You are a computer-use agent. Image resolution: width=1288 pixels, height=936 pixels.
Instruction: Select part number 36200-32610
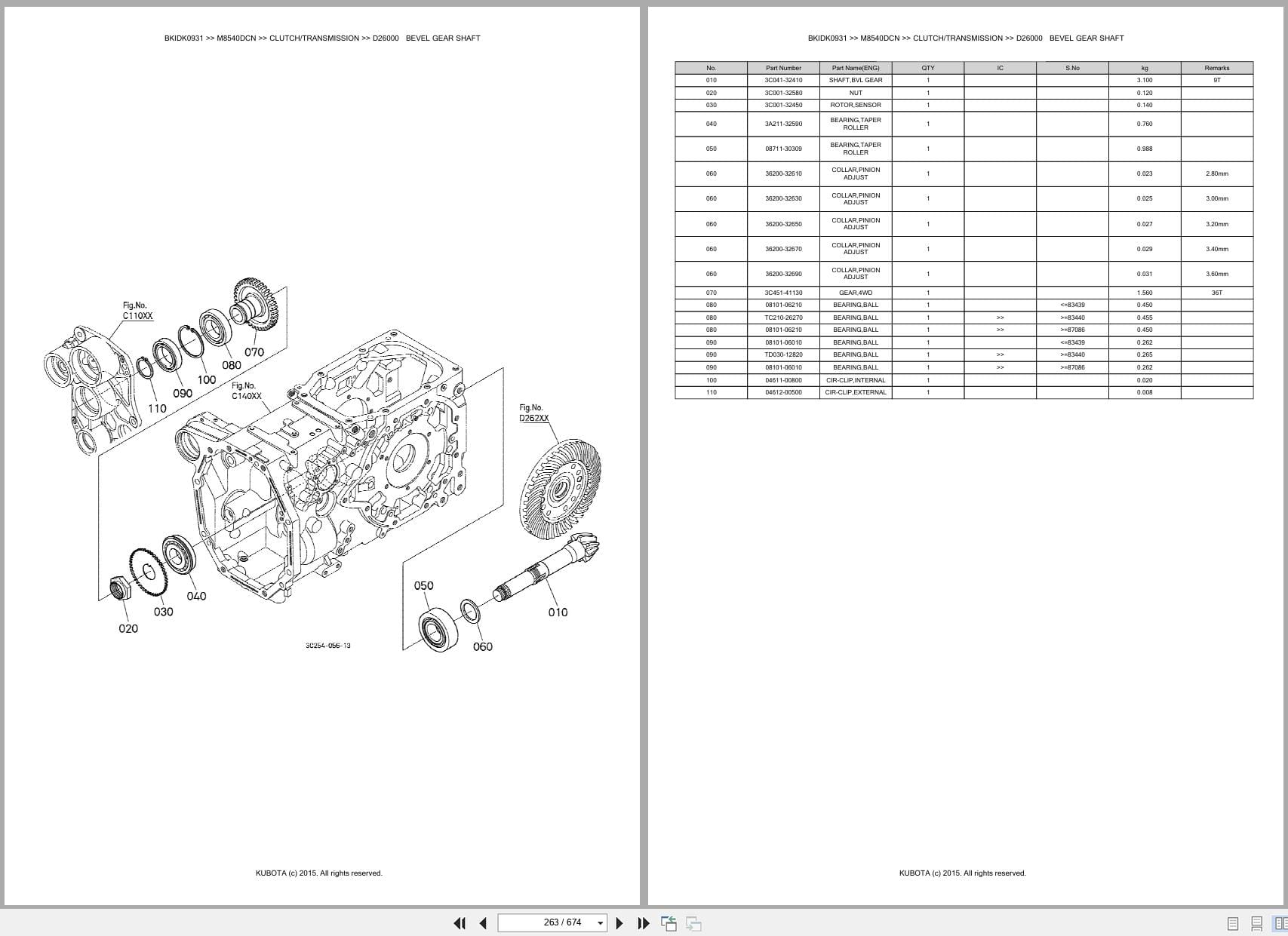(783, 173)
